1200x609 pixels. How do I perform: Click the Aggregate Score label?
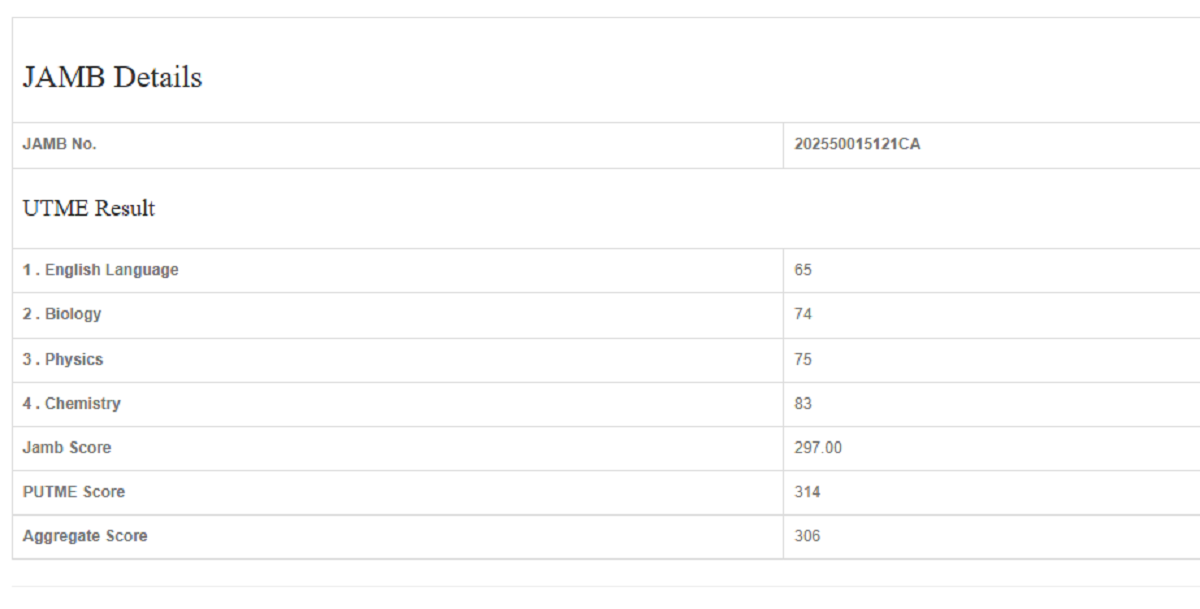click(x=85, y=536)
